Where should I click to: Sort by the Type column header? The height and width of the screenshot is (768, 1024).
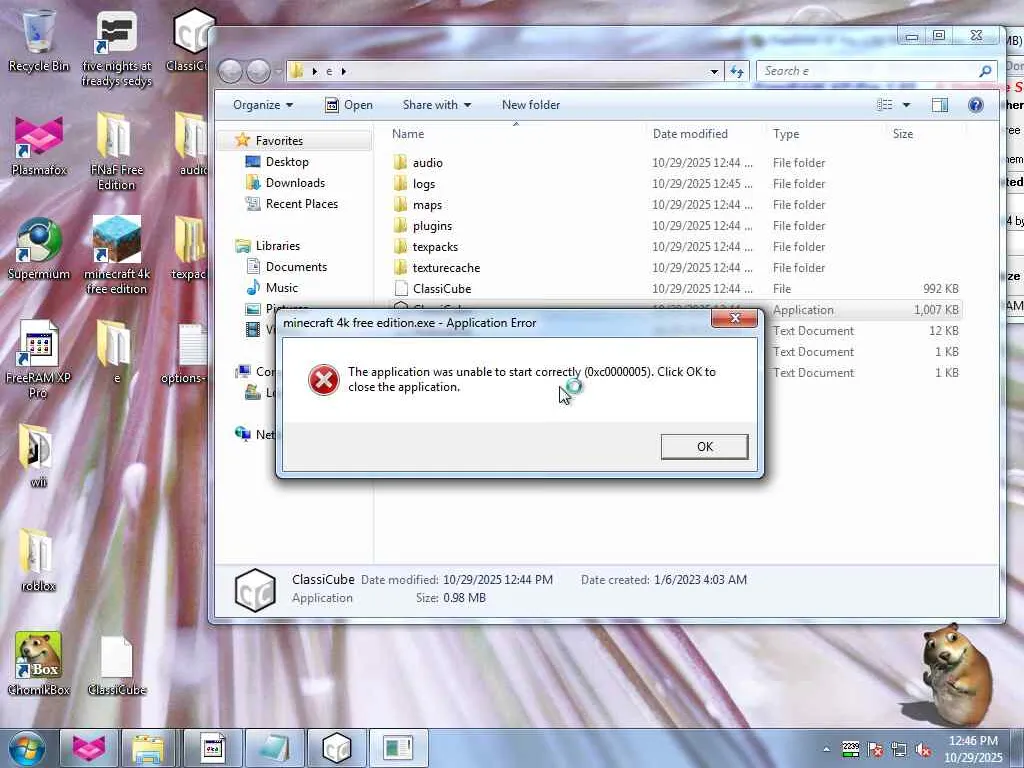coord(786,134)
